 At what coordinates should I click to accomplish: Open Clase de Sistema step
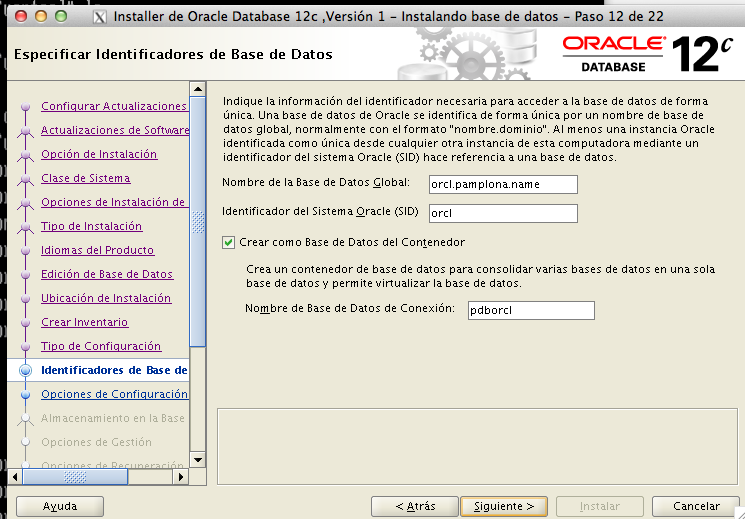tap(86, 178)
